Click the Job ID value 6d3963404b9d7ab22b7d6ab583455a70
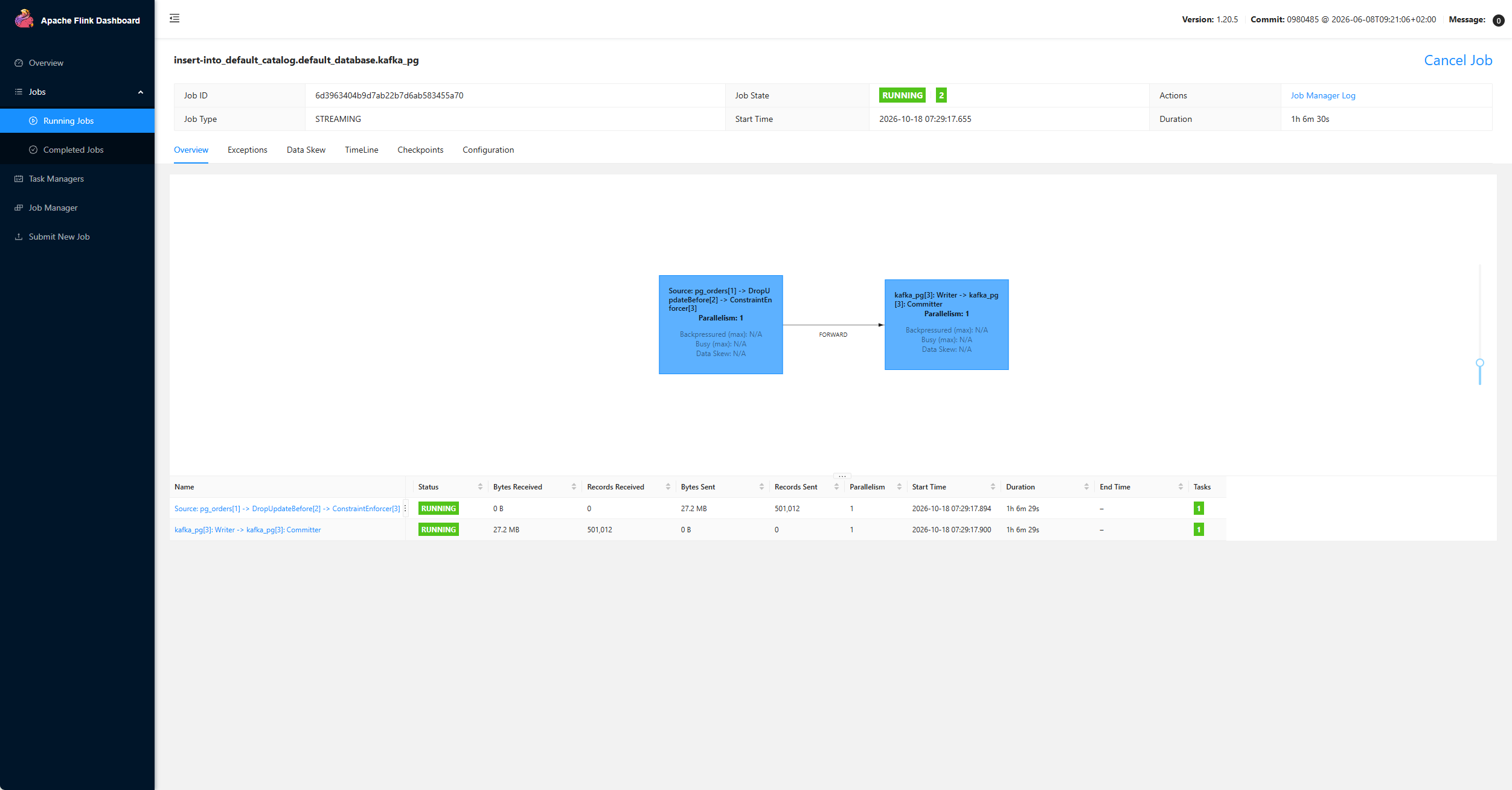 point(389,95)
